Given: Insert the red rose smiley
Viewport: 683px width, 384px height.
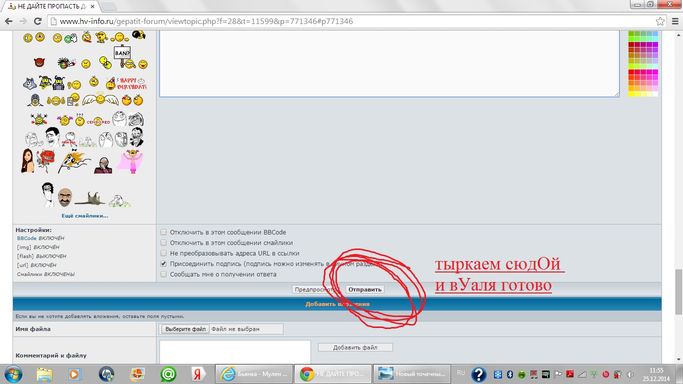Looking at the screenshot, I should click(x=46, y=160).
